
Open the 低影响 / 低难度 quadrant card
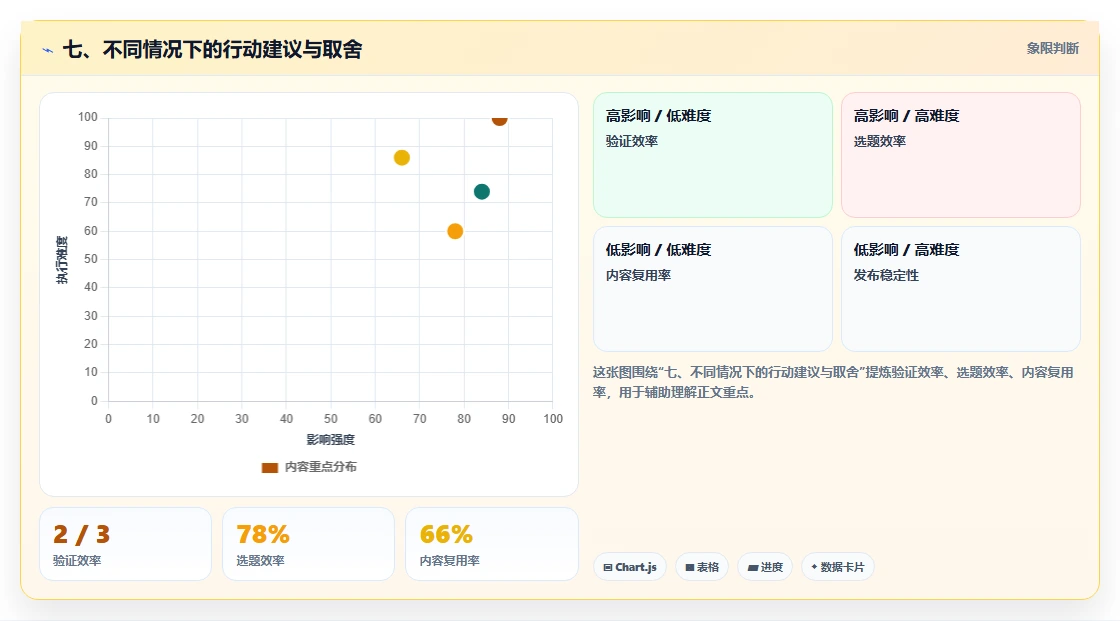(713, 289)
